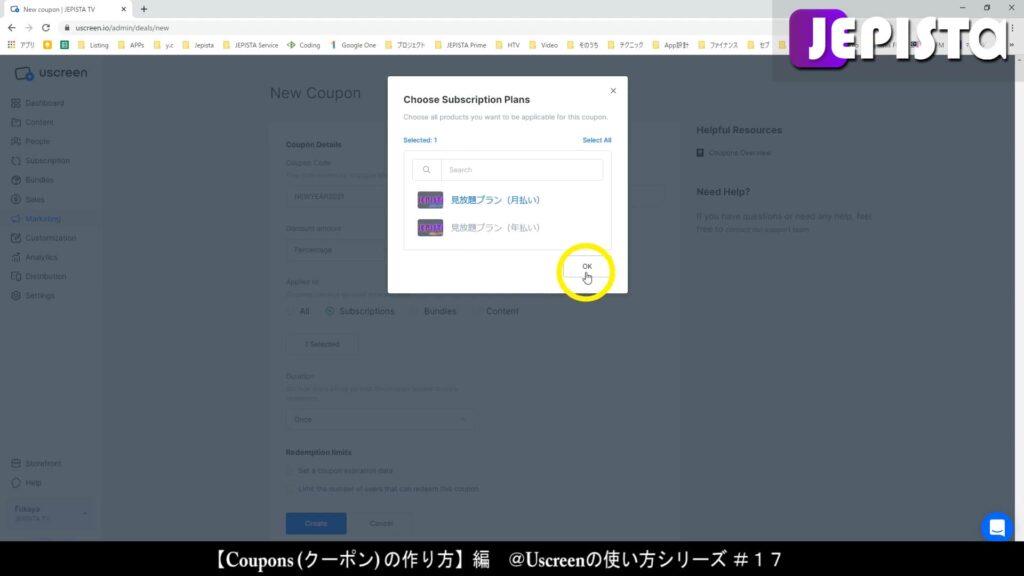Open the Sales sidebar icon
Screen dimensions: 1024x576
16,199
